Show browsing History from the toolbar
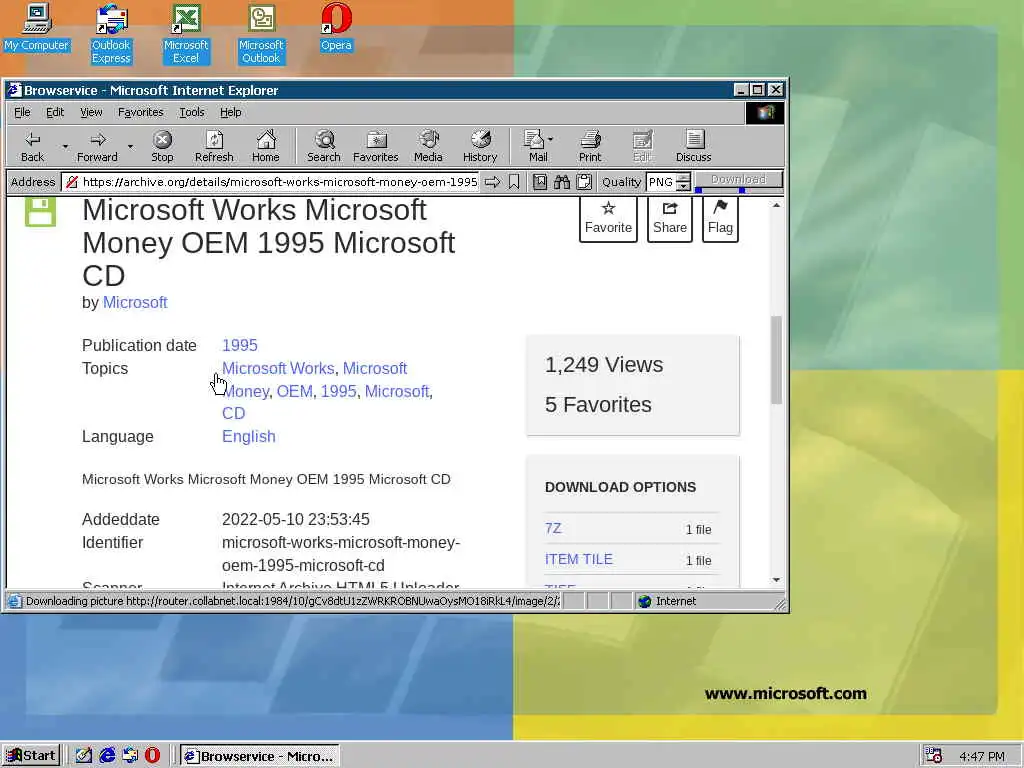 [x=480, y=146]
